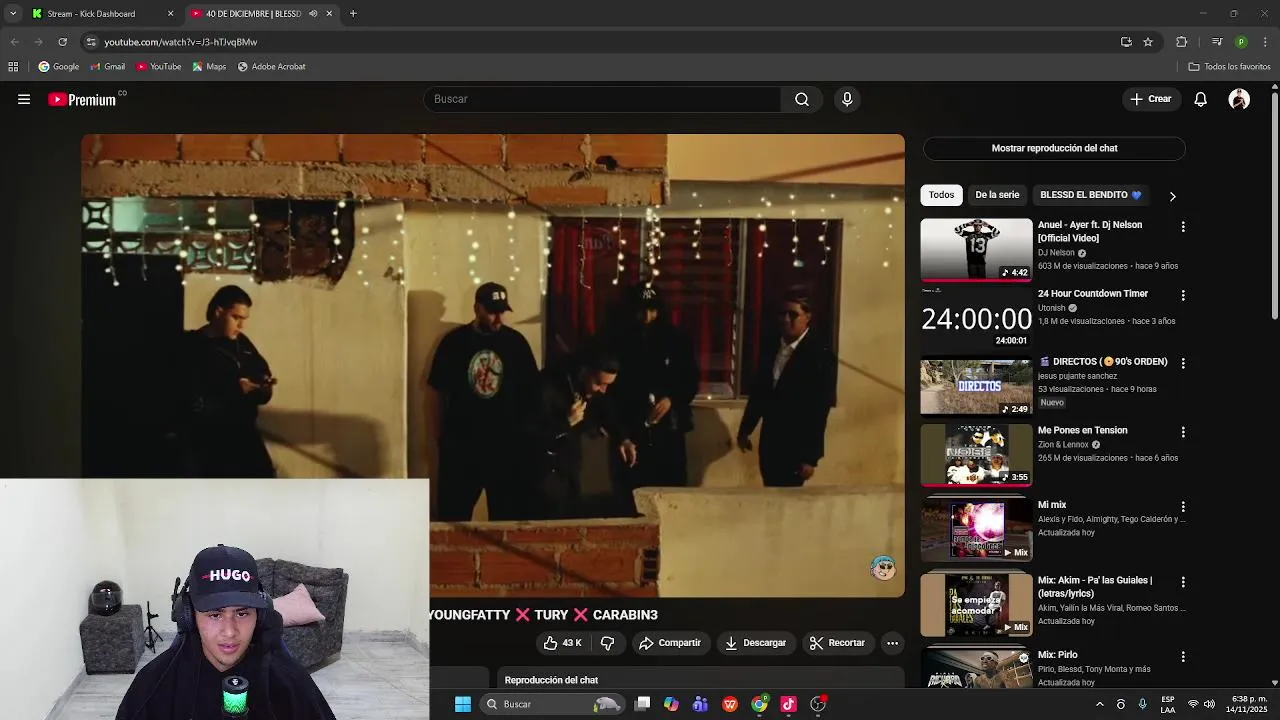Like the video with the 43 K thumbs-up
The image size is (1280, 720).
pyautogui.click(x=562, y=643)
